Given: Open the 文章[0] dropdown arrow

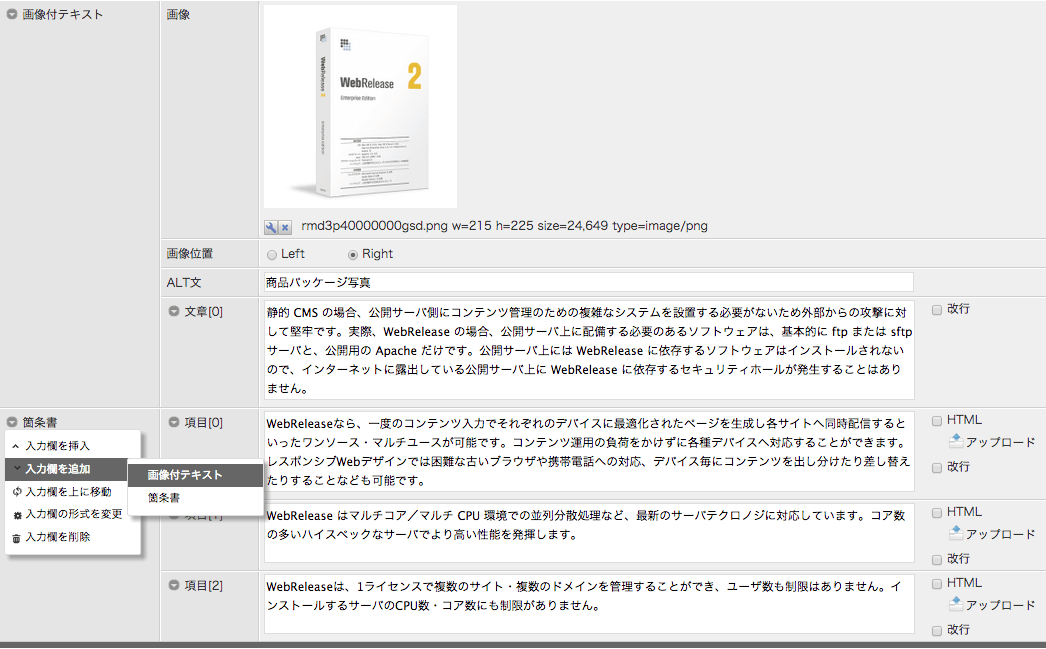Looking at the screenshot, I should pos(174,311).
